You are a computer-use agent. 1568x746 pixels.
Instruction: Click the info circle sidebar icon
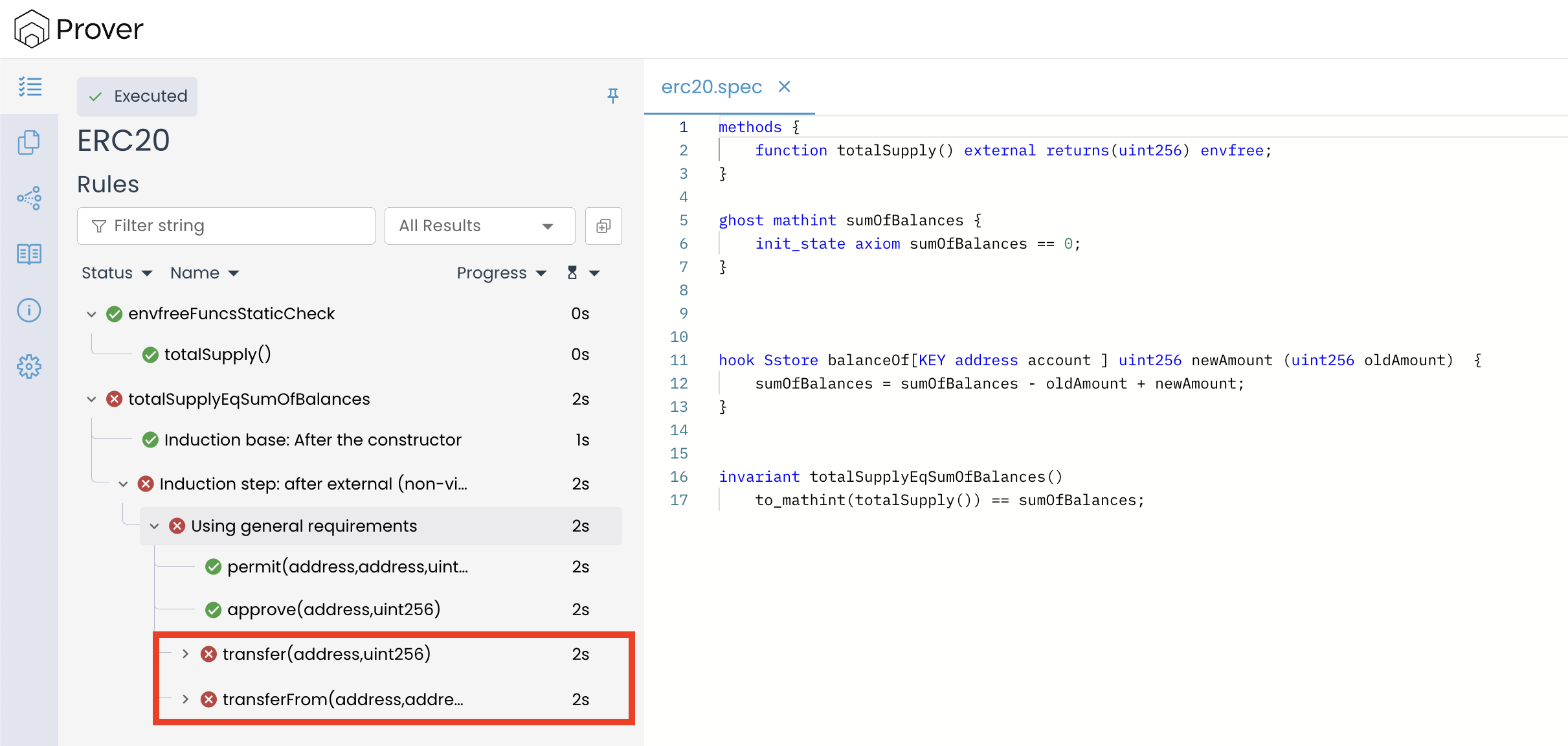pyautogui.click(x=29, y=310)
